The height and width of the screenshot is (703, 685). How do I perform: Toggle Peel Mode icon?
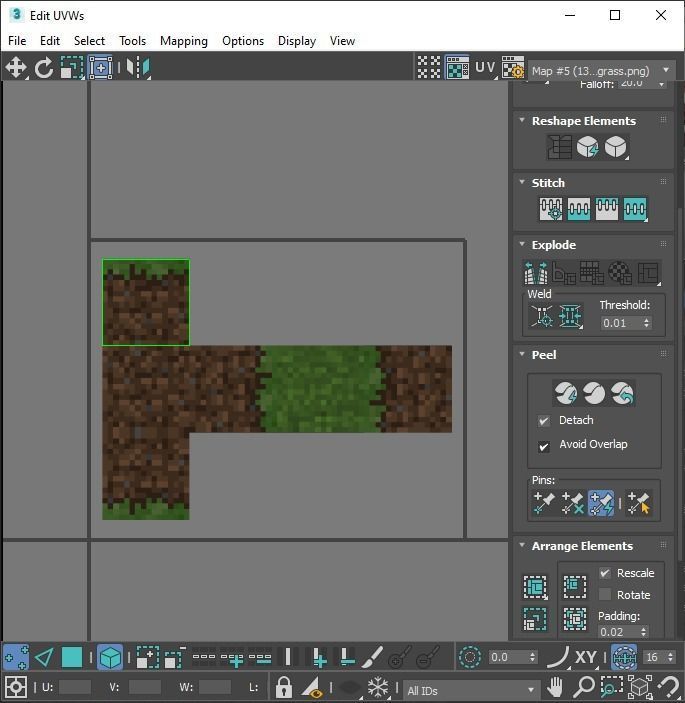pyautogui.click(x=594, y=393)
